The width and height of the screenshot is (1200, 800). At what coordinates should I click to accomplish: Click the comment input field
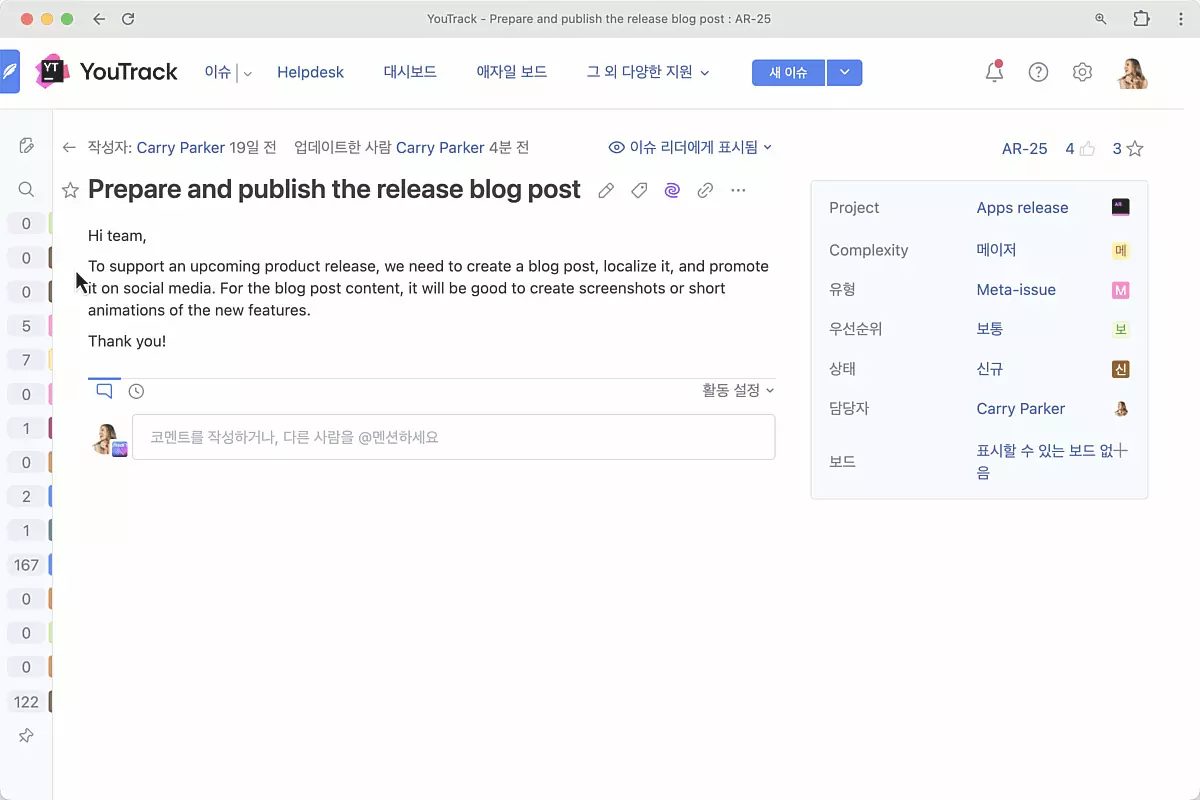point(454,437)
